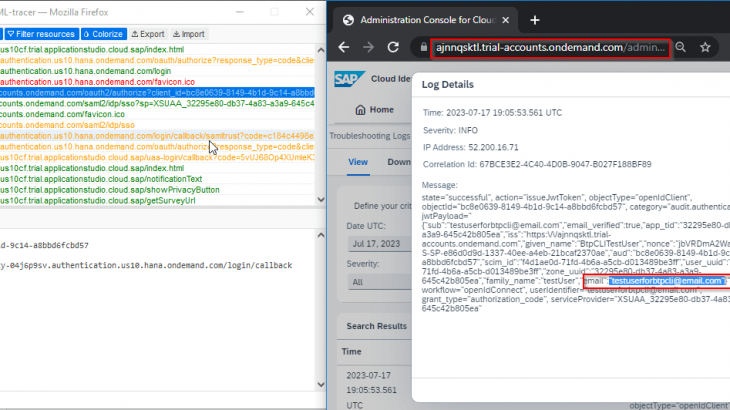Click the browser forward arrow
730x410 pixels.
368,47
